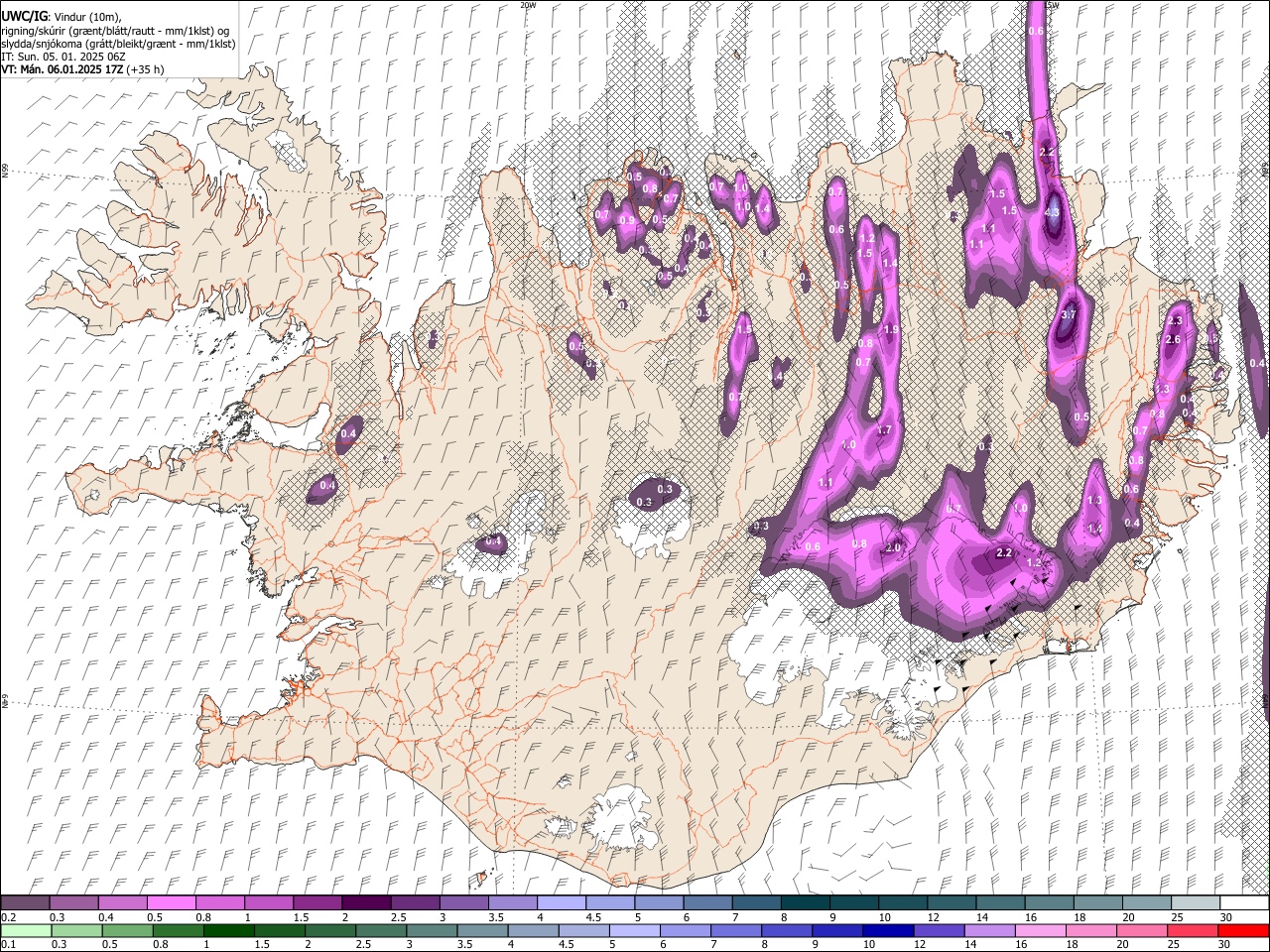Pick the 2.5 swatch in lower legend row
The width and height of the screenshot is (1270, 952).
tap(381, 931)
